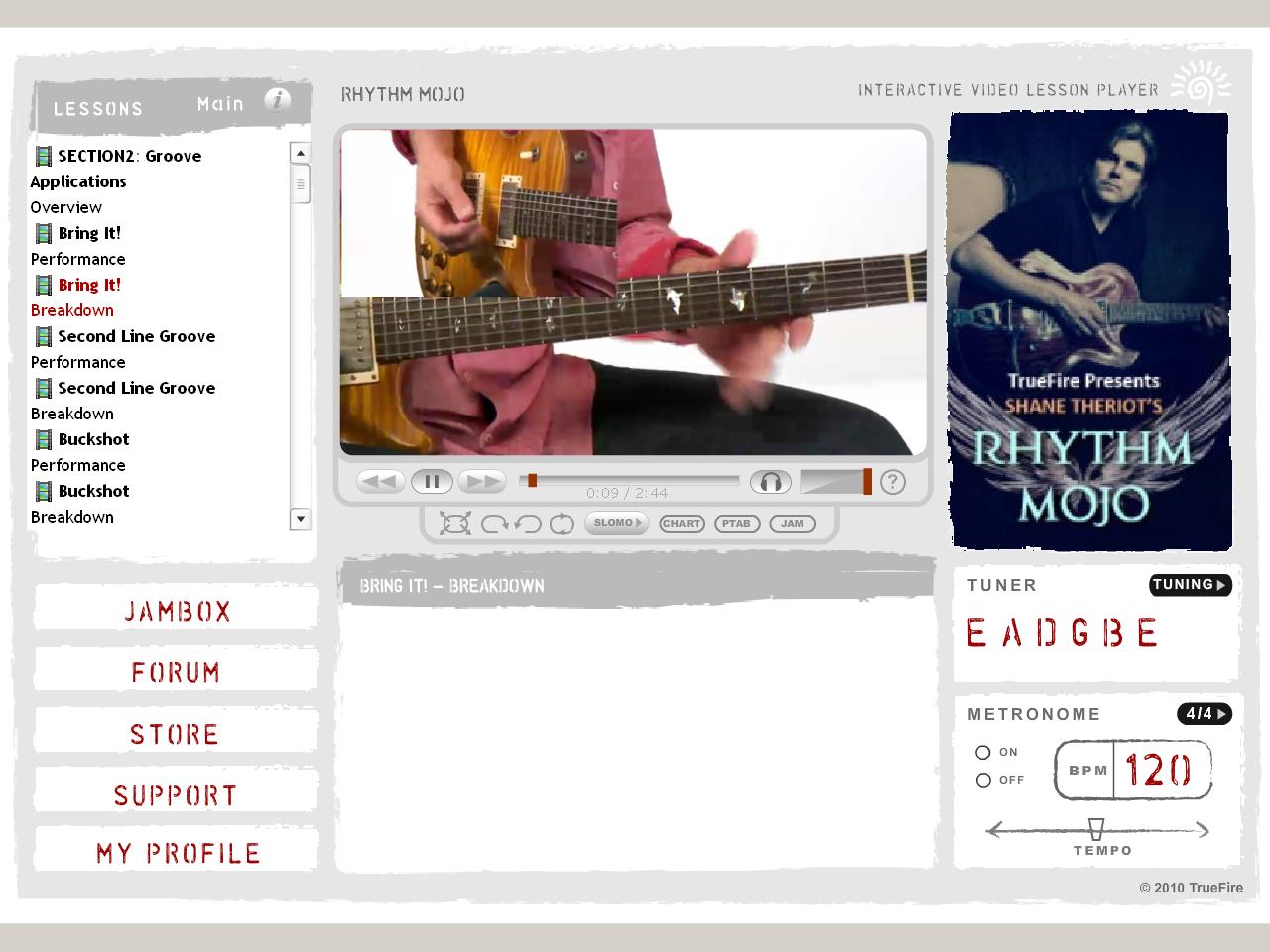Screen dimensions: 1270x952
Task: Select Bring It! Breakdown lesson
Action: click(76, 297)
